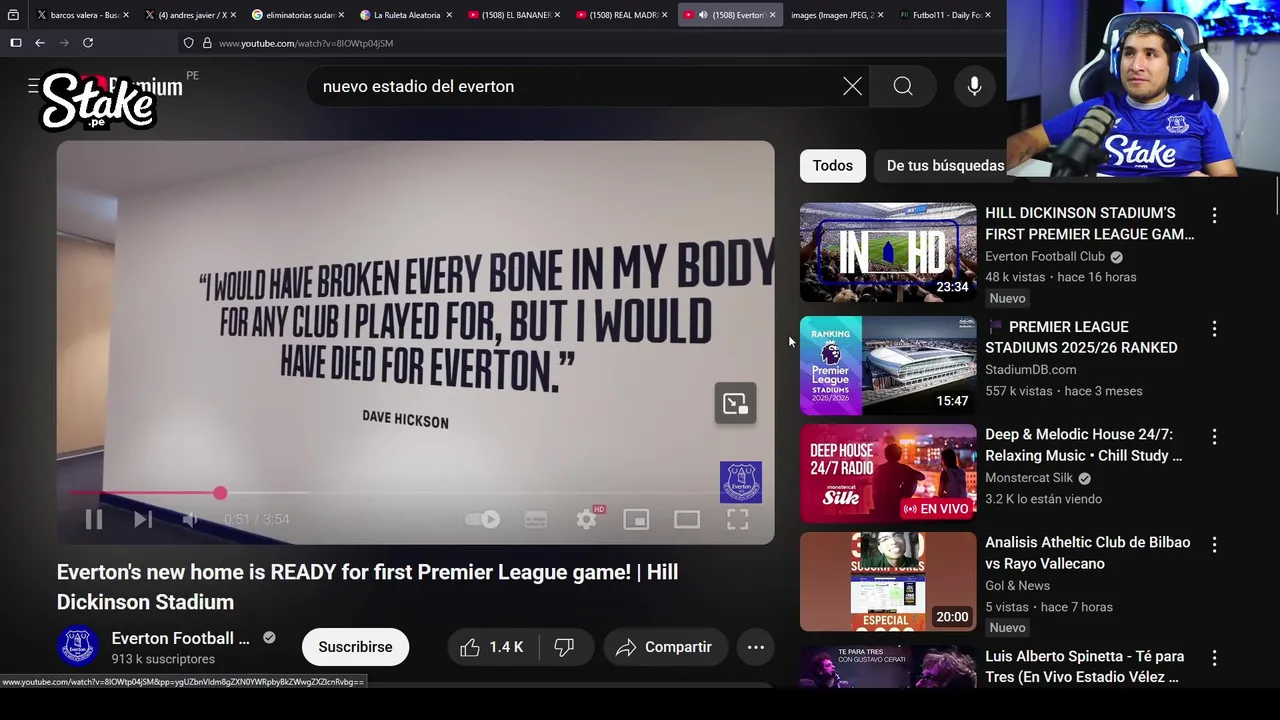Select the 'Todos' filter chip
The height and width of the screenshot is (720, 1280).
[x=832, y=165]
